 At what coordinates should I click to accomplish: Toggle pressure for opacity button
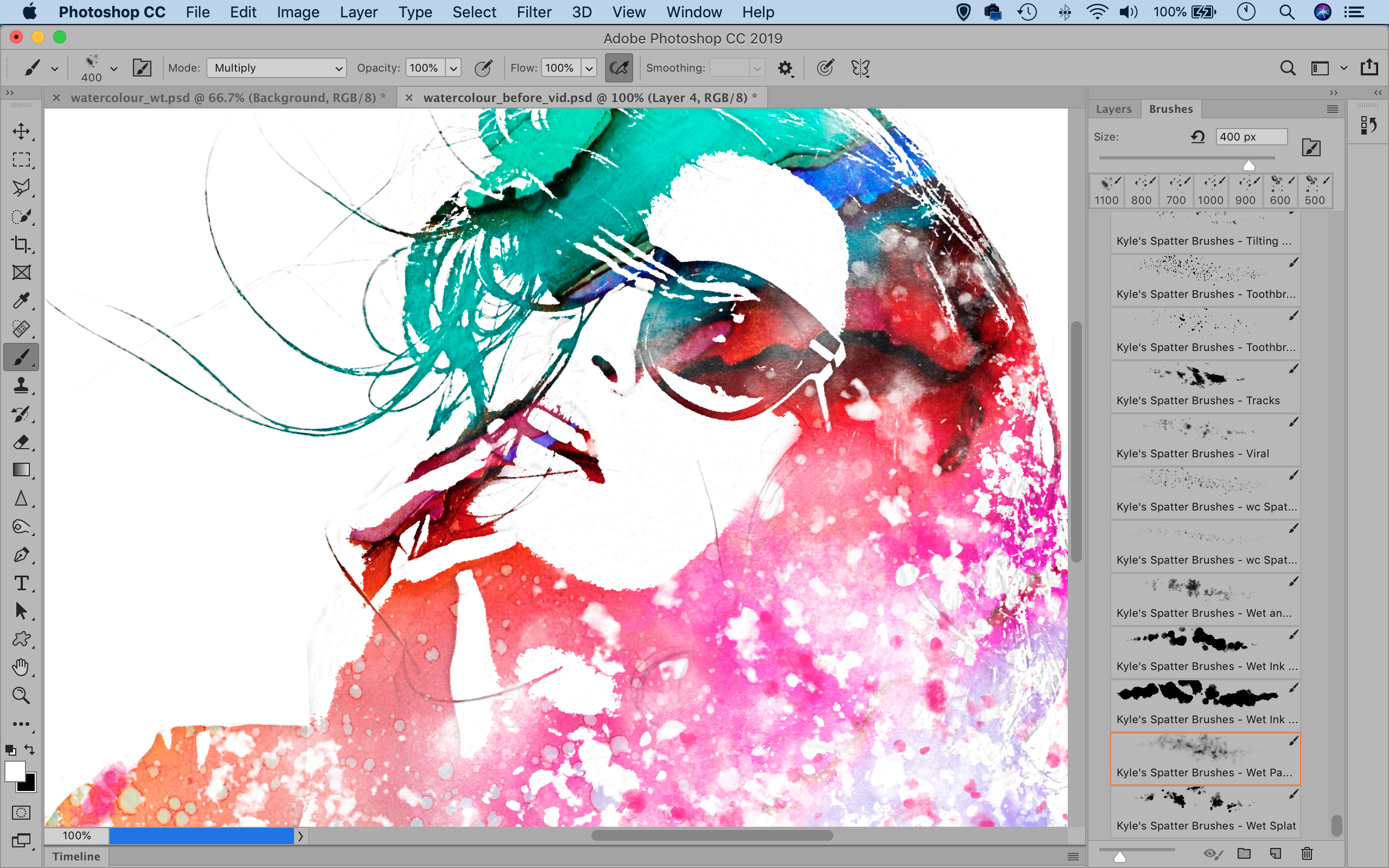coord(483,68)
